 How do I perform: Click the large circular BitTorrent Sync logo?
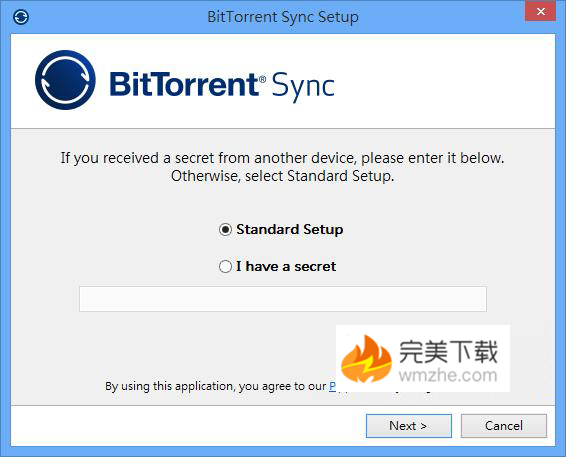[65, 80]
